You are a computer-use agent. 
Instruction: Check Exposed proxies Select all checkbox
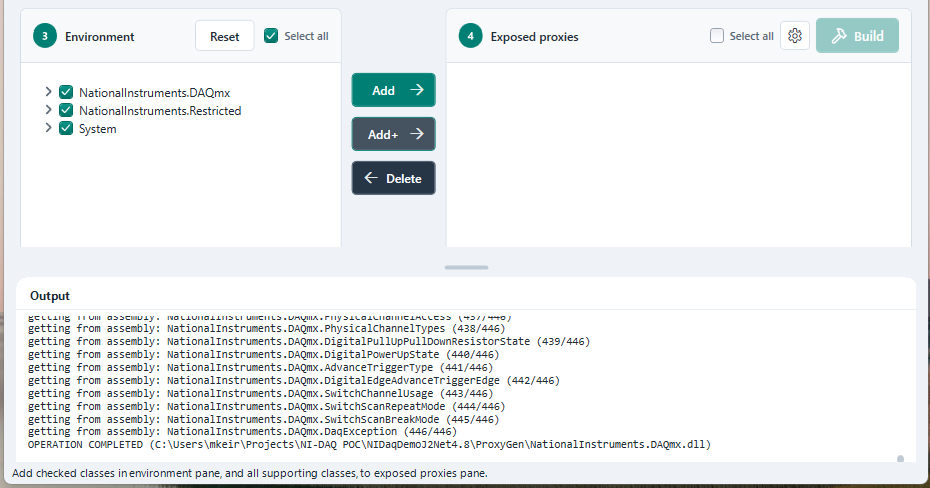click(x=717, y=36)
